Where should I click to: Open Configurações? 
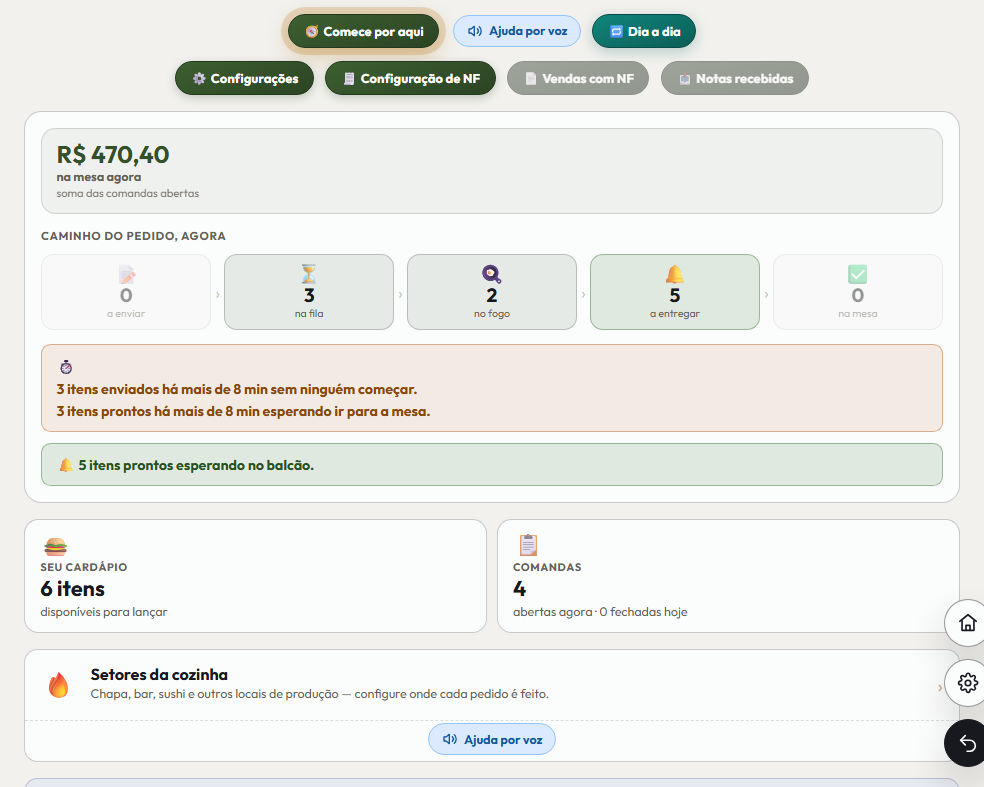(x=244, y=78)
